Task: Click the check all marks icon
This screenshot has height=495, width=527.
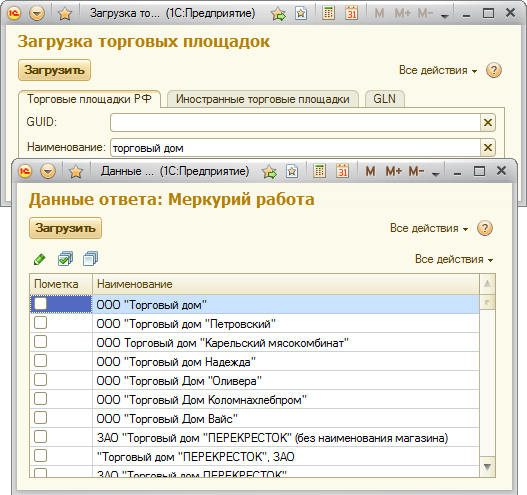Action: click(65, 259)
